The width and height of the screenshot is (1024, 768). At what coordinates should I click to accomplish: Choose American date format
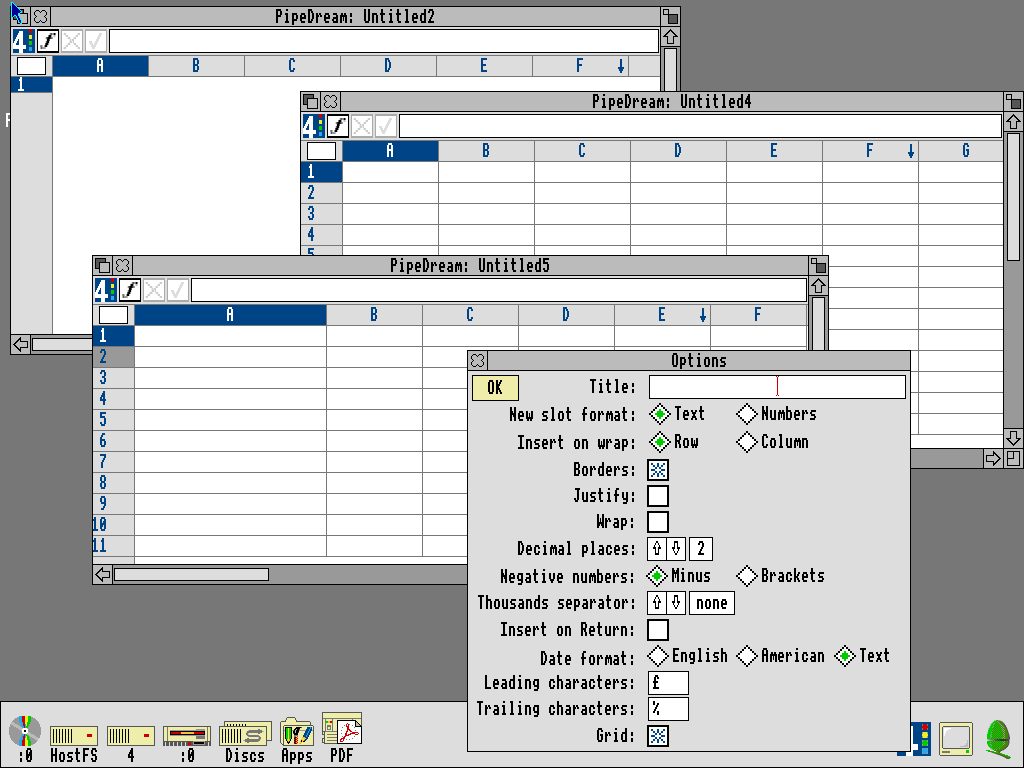coord(780,656)
